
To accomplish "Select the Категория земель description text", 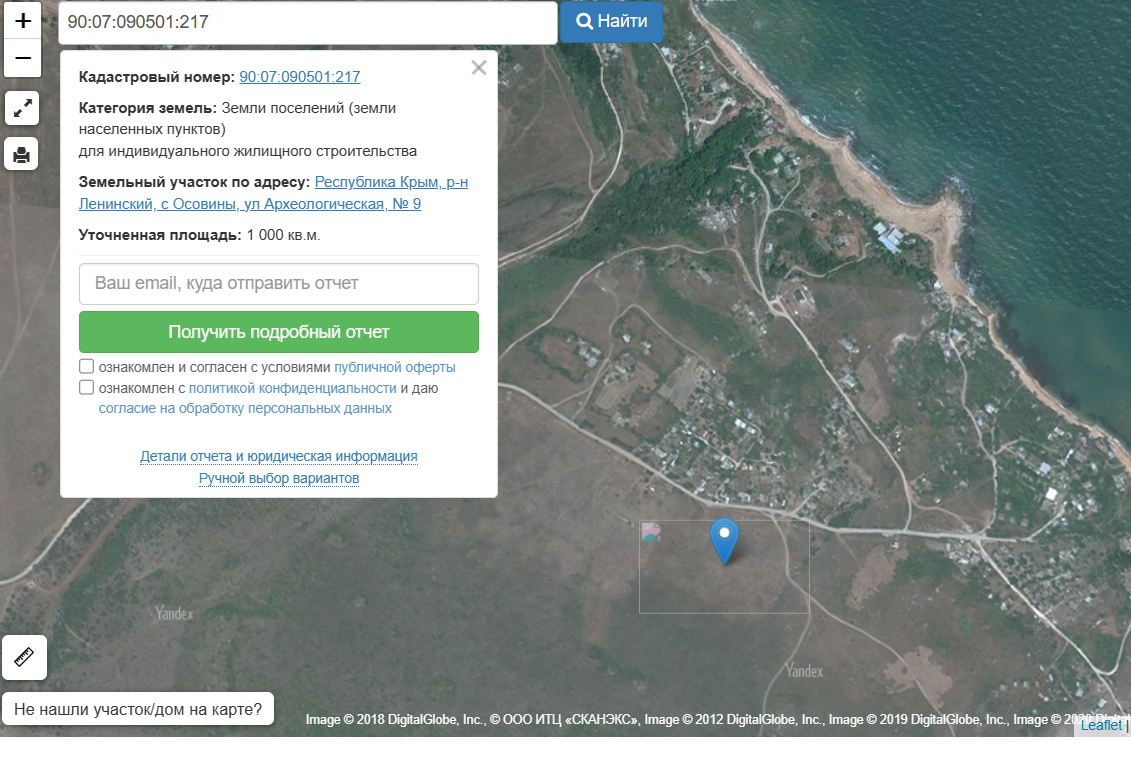I will pos(247,129).
